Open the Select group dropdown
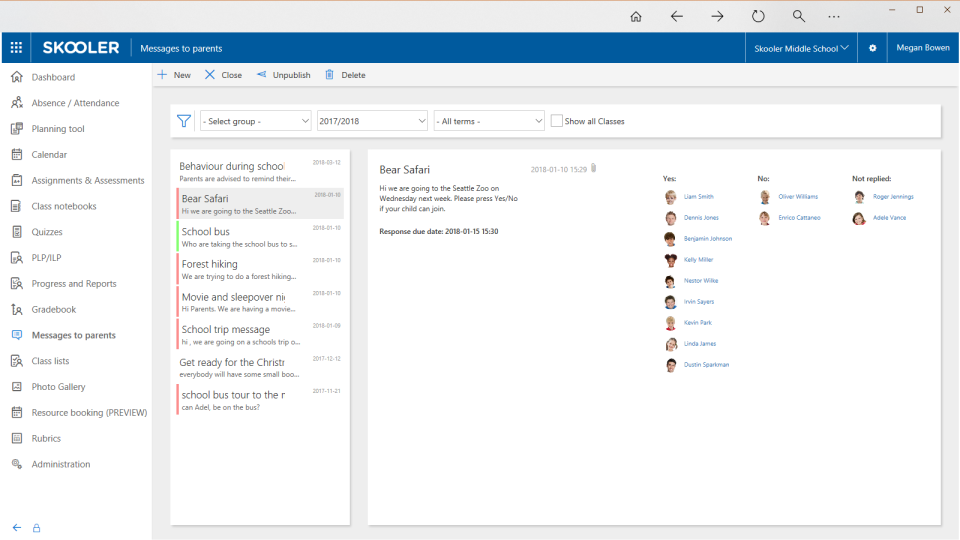The height and width of the screenshot is (540, 960). click(256, 121)
